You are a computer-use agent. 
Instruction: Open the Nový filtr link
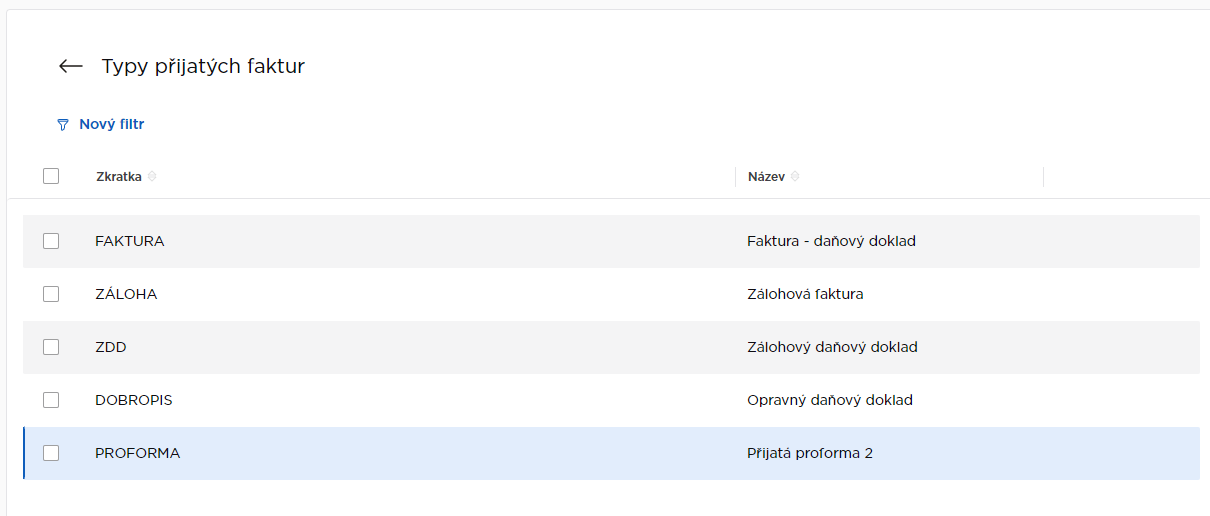[x=112, y=125]
